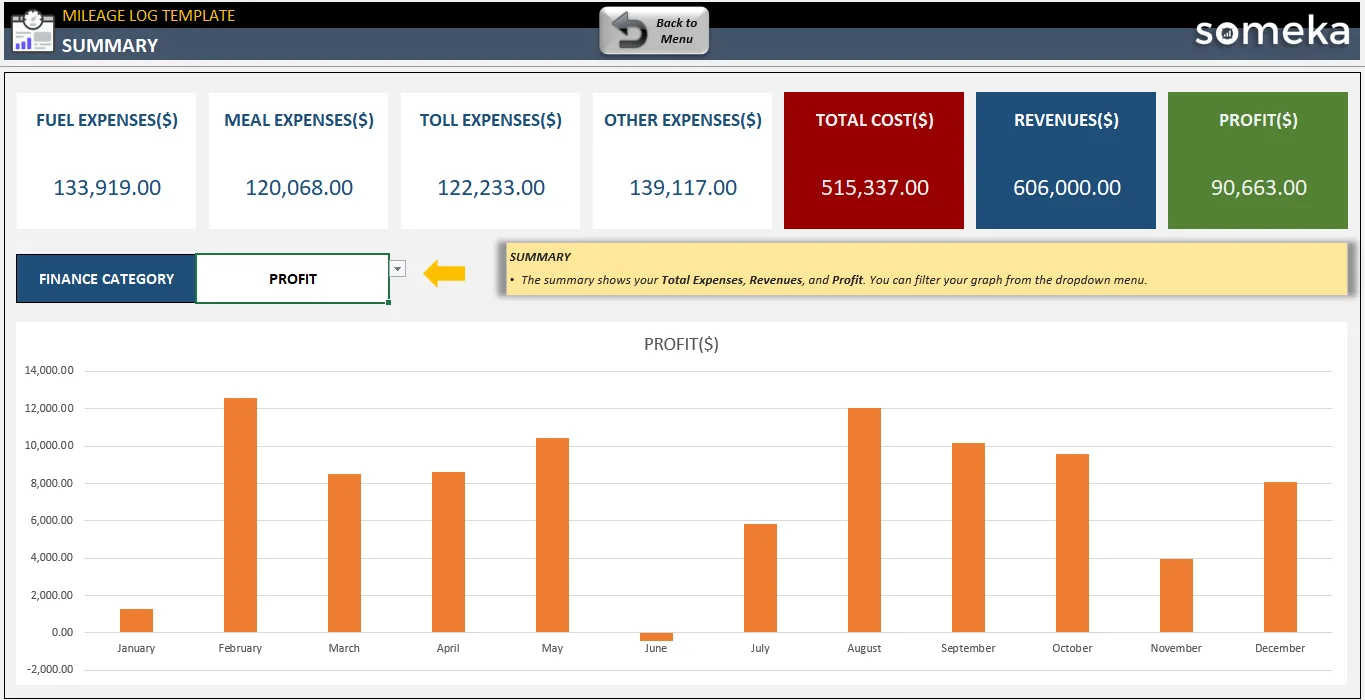Select the PROFIT finance category cell

tap(293, 279)
